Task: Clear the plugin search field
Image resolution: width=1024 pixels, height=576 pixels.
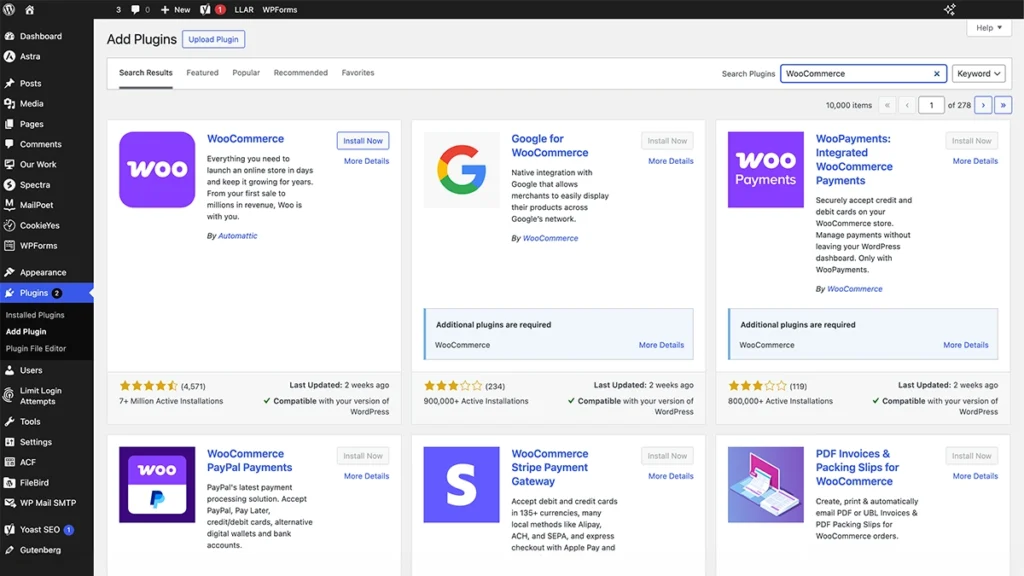Action: [x=936, y=74]
